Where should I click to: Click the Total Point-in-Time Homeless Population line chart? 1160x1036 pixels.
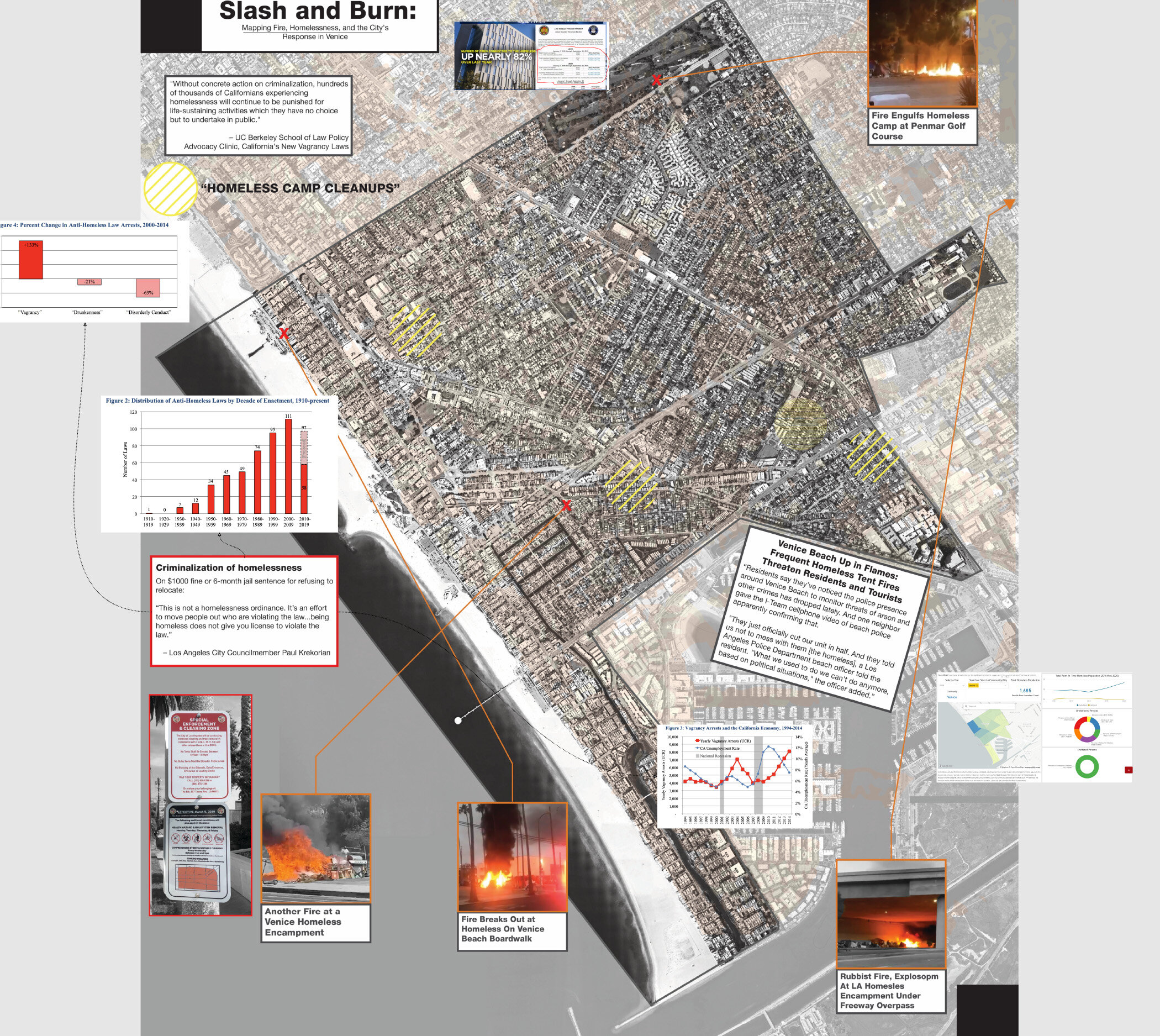pyautogui.click(x=1088, y=690)
